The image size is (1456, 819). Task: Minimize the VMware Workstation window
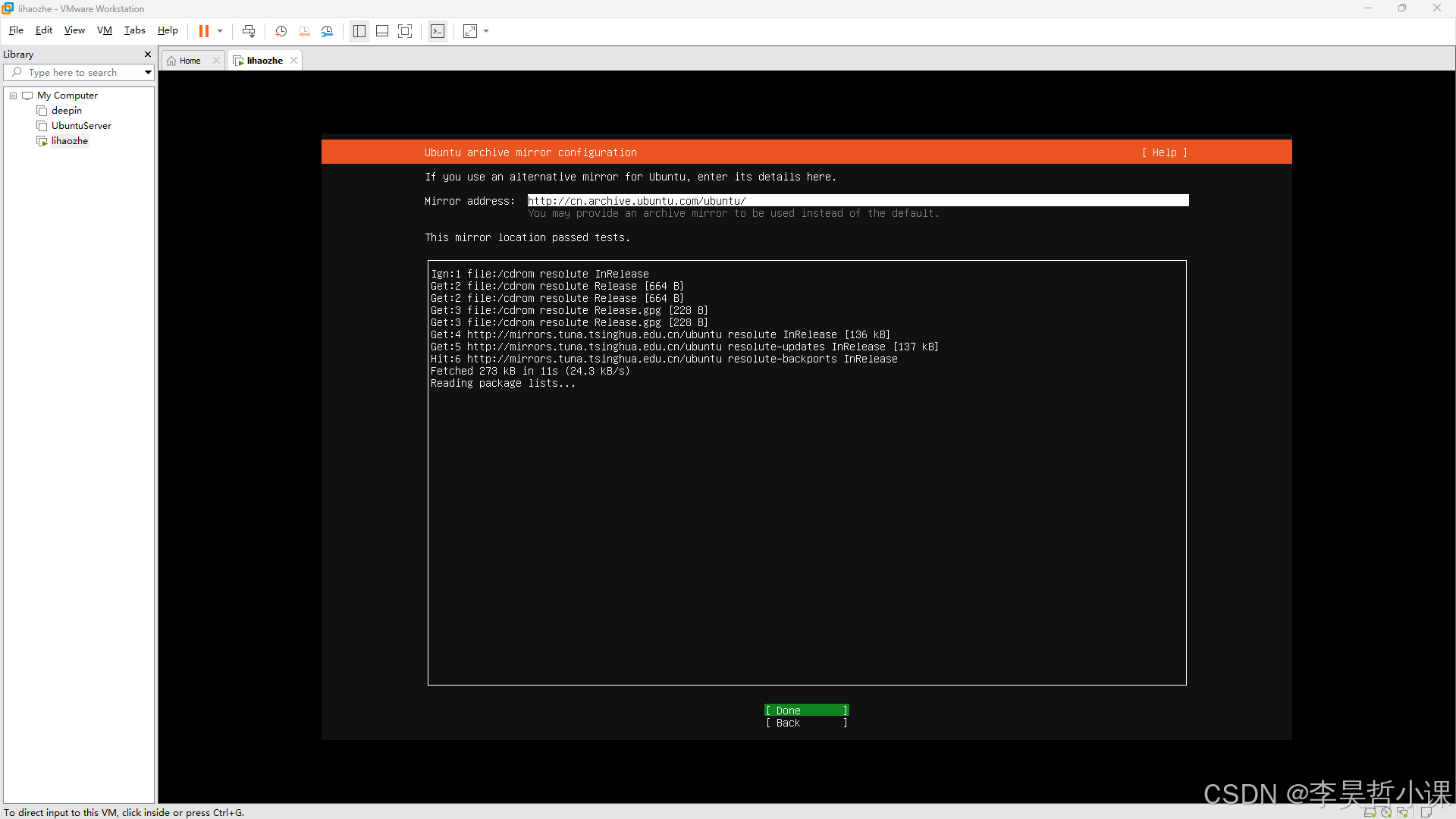coord(1368,8)
